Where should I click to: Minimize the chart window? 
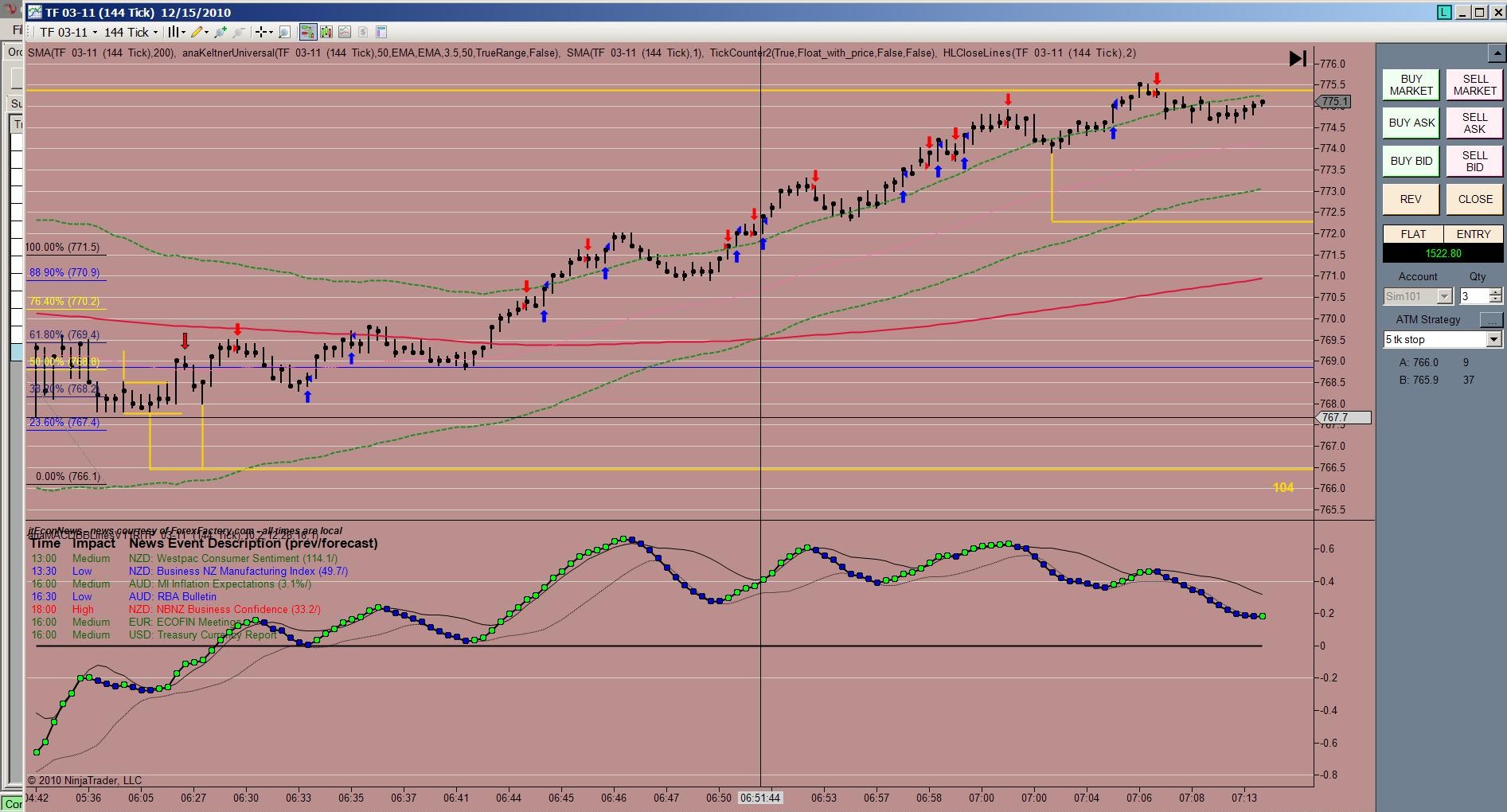point(1463,12)
